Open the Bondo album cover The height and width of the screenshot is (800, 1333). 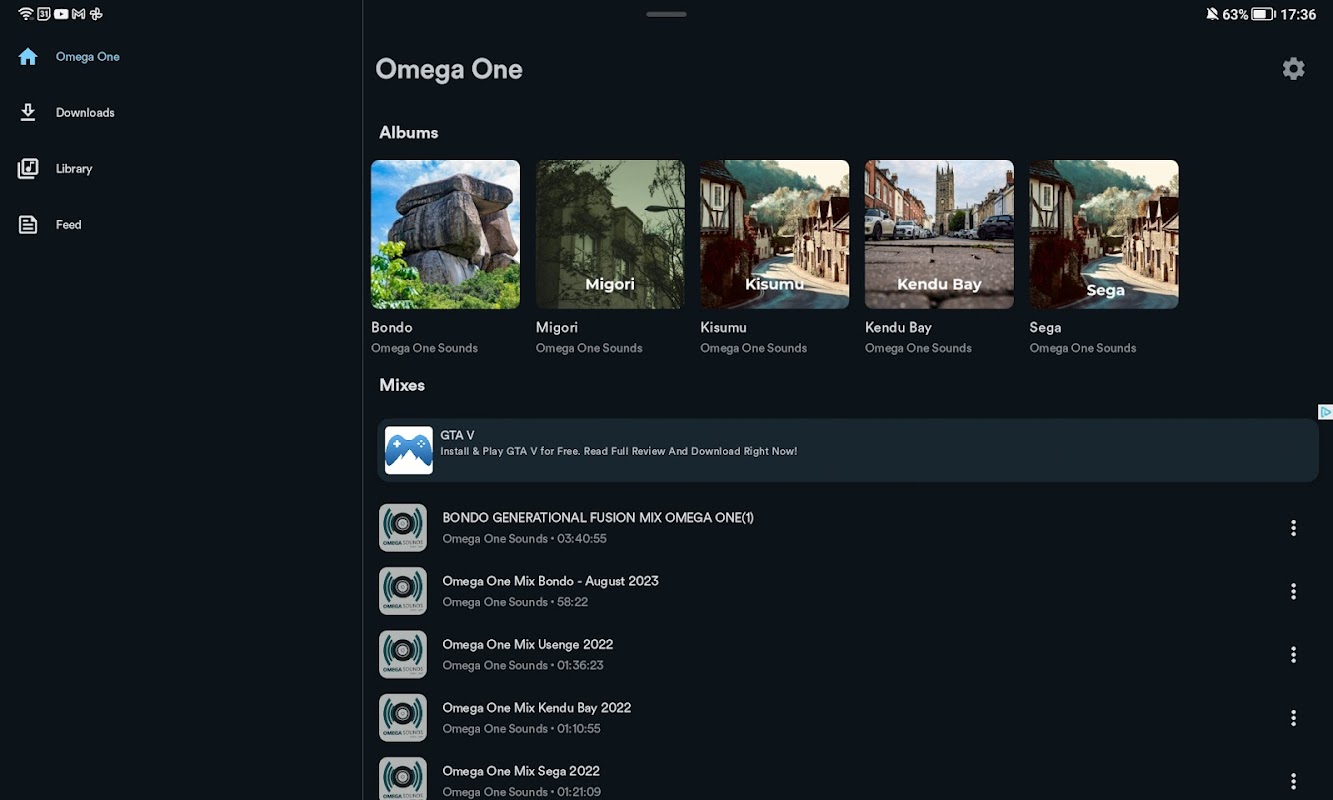(x=445, y=234)
